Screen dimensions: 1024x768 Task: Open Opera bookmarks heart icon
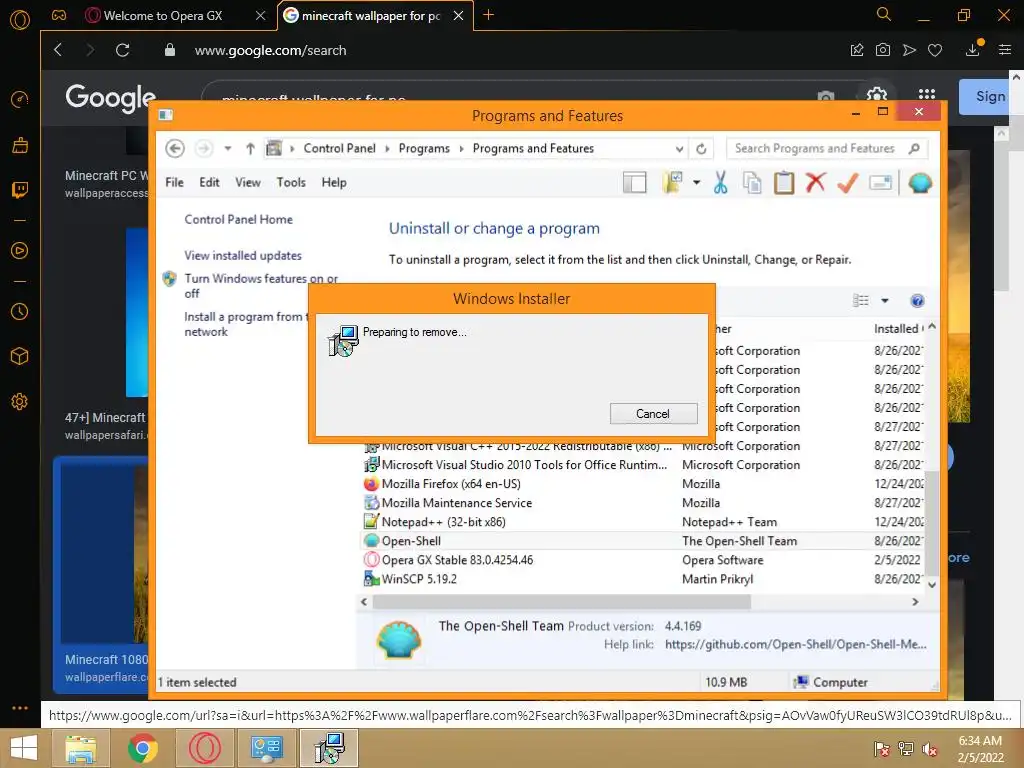935,50
